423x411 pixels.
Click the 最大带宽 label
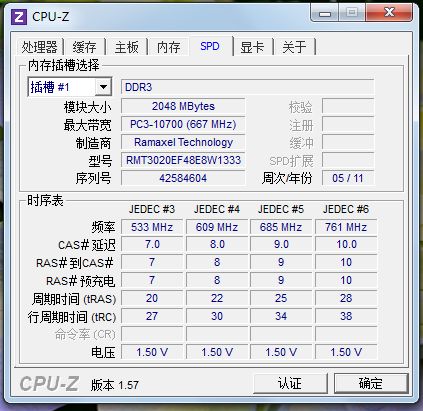pos(88,125)
